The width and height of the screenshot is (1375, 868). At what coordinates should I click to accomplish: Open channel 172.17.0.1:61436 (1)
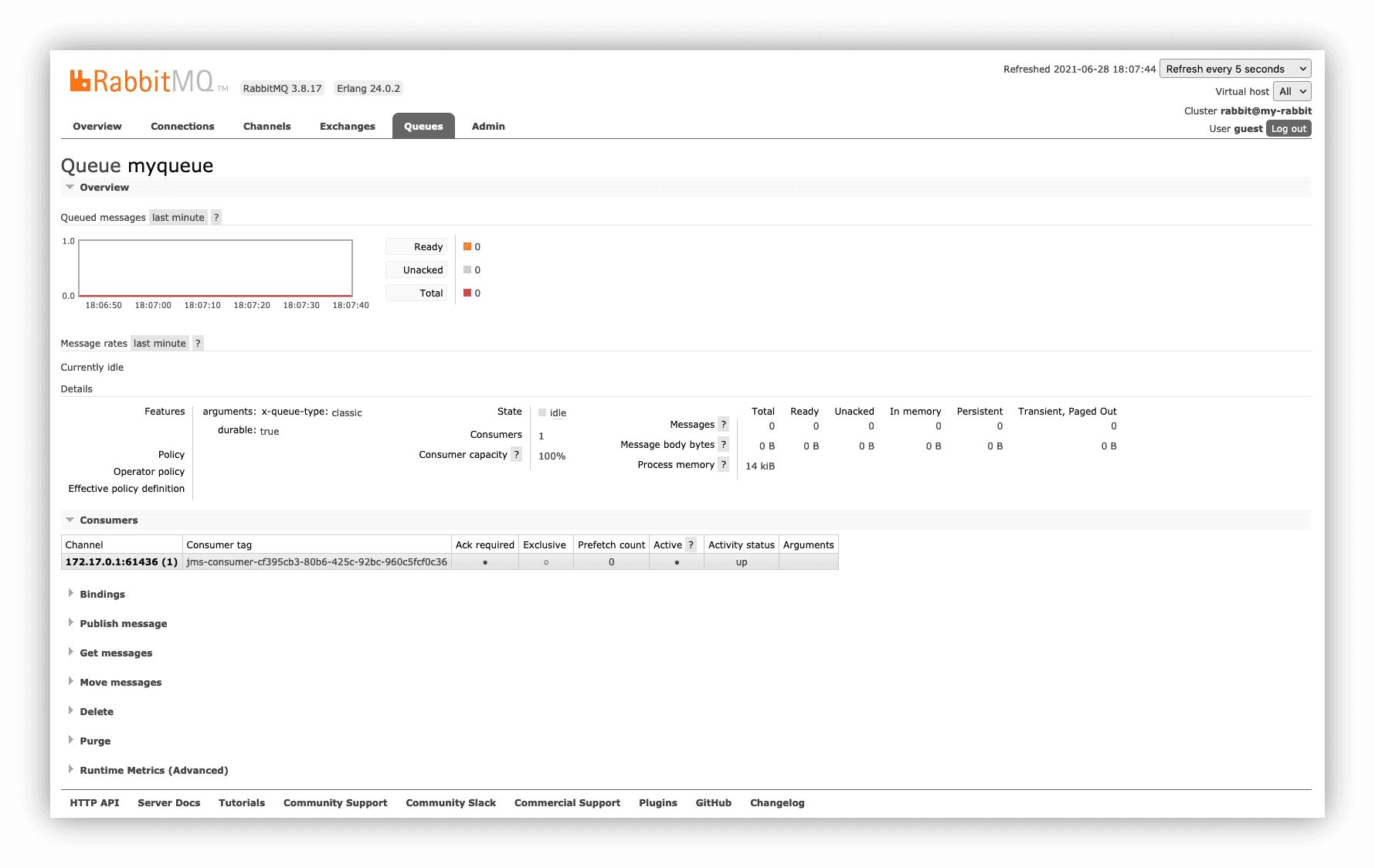click(x=121, y=562)
